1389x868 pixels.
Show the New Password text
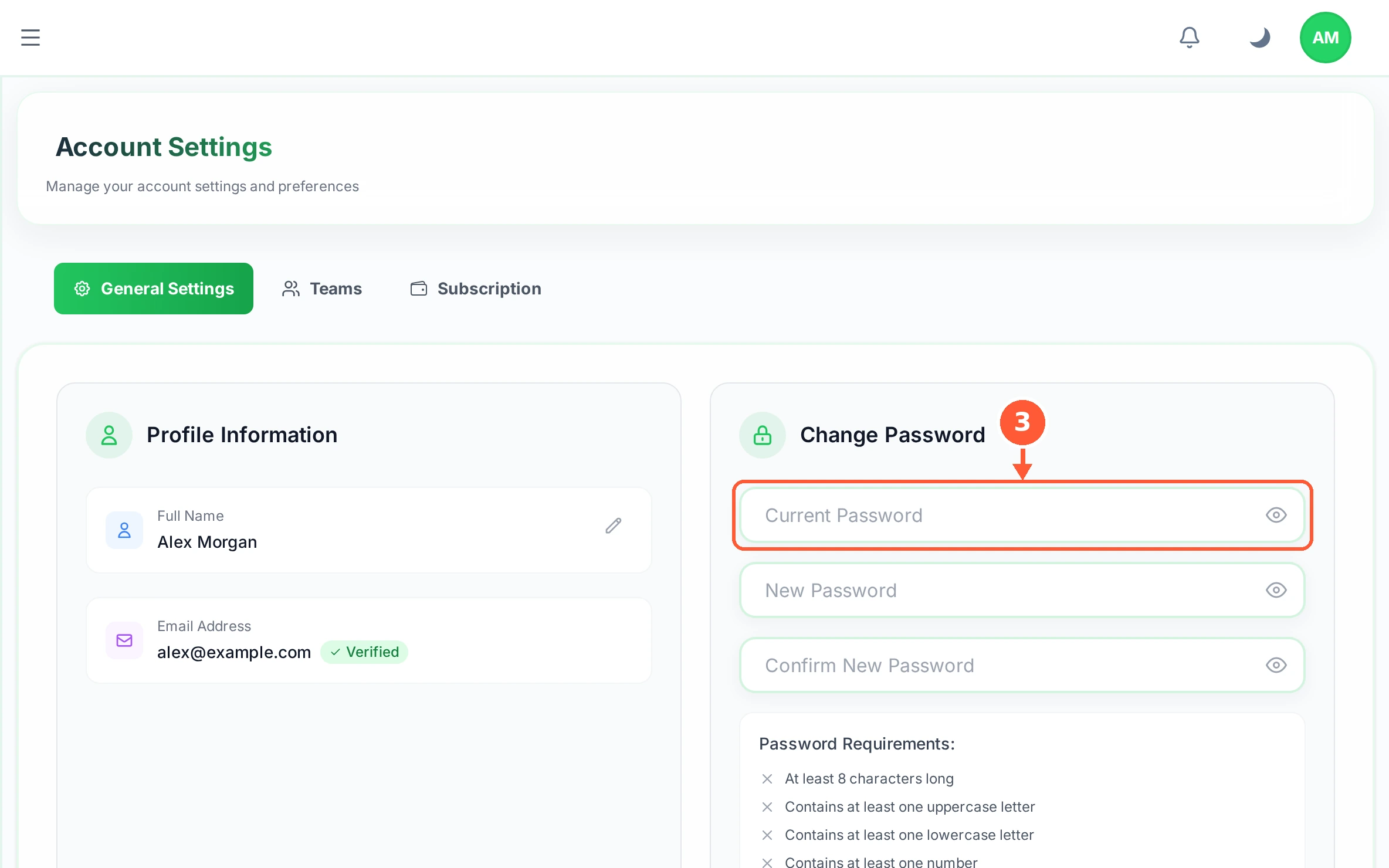(x=1276, y=590)
